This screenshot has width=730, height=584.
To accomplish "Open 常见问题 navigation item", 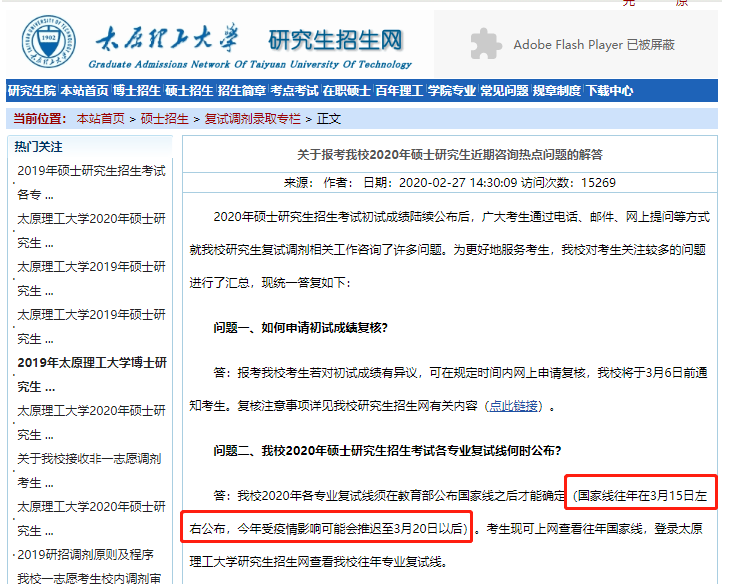I will [504, 90].
